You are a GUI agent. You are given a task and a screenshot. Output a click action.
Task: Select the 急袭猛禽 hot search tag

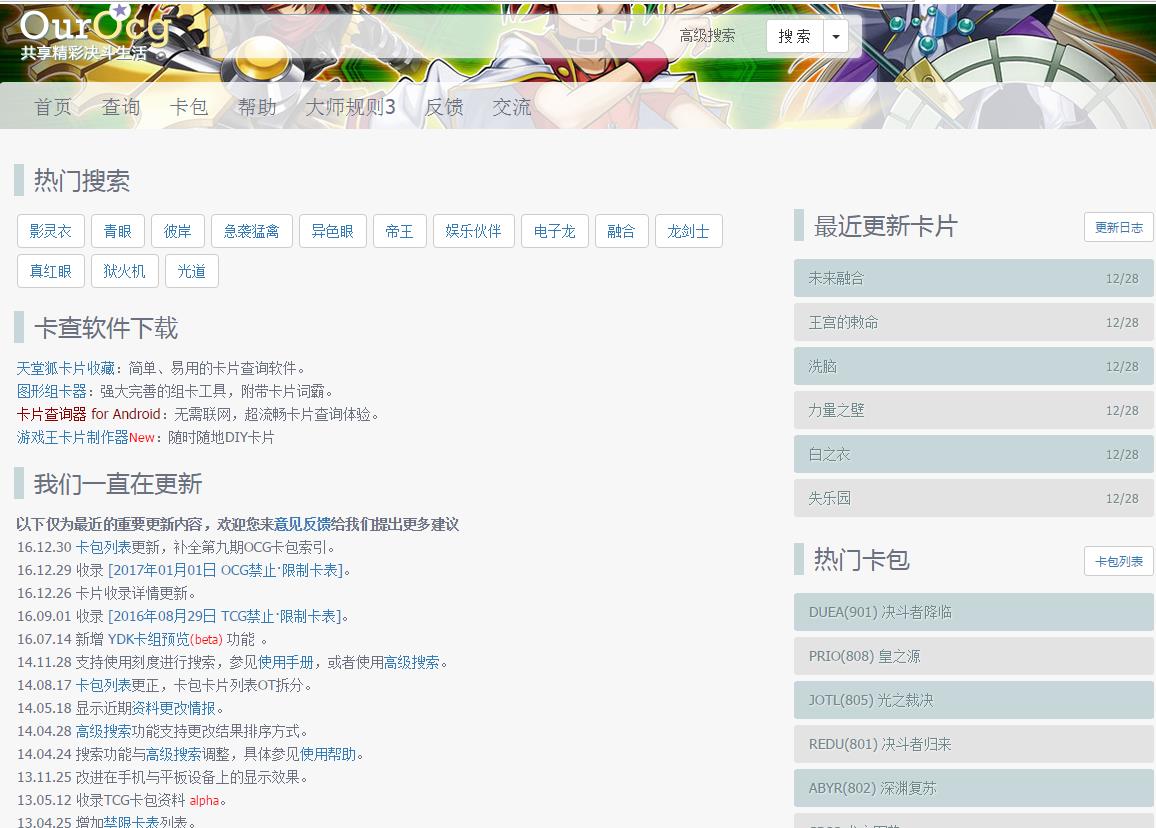click(x=251, y=232)
